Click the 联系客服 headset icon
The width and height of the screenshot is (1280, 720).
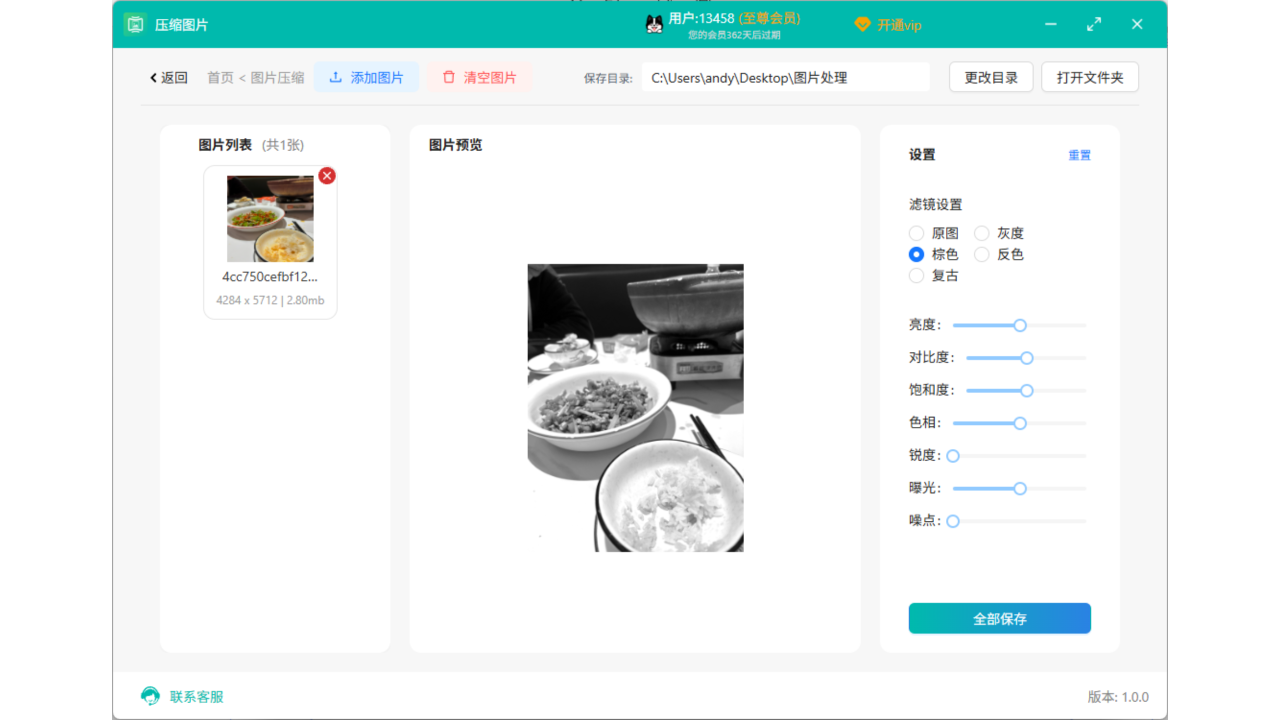click(x=148, y=696)
